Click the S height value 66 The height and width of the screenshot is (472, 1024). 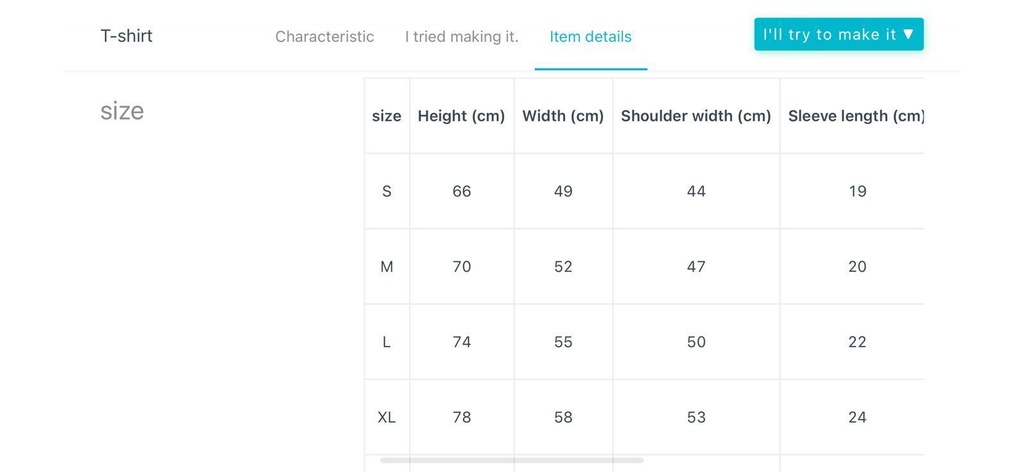point(461,191)
